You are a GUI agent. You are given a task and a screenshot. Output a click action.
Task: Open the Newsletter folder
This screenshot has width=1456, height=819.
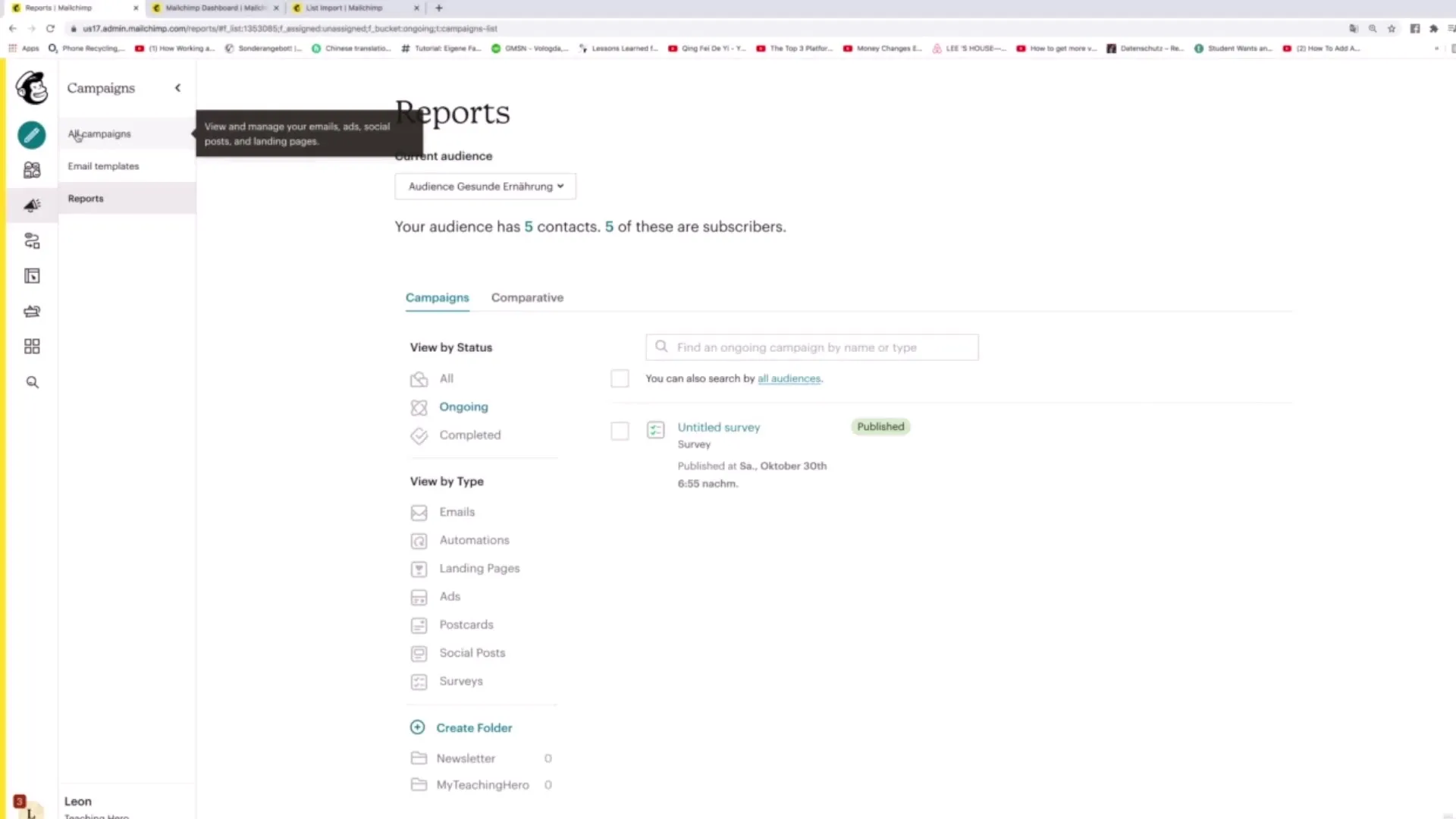(x=466, y=758)
